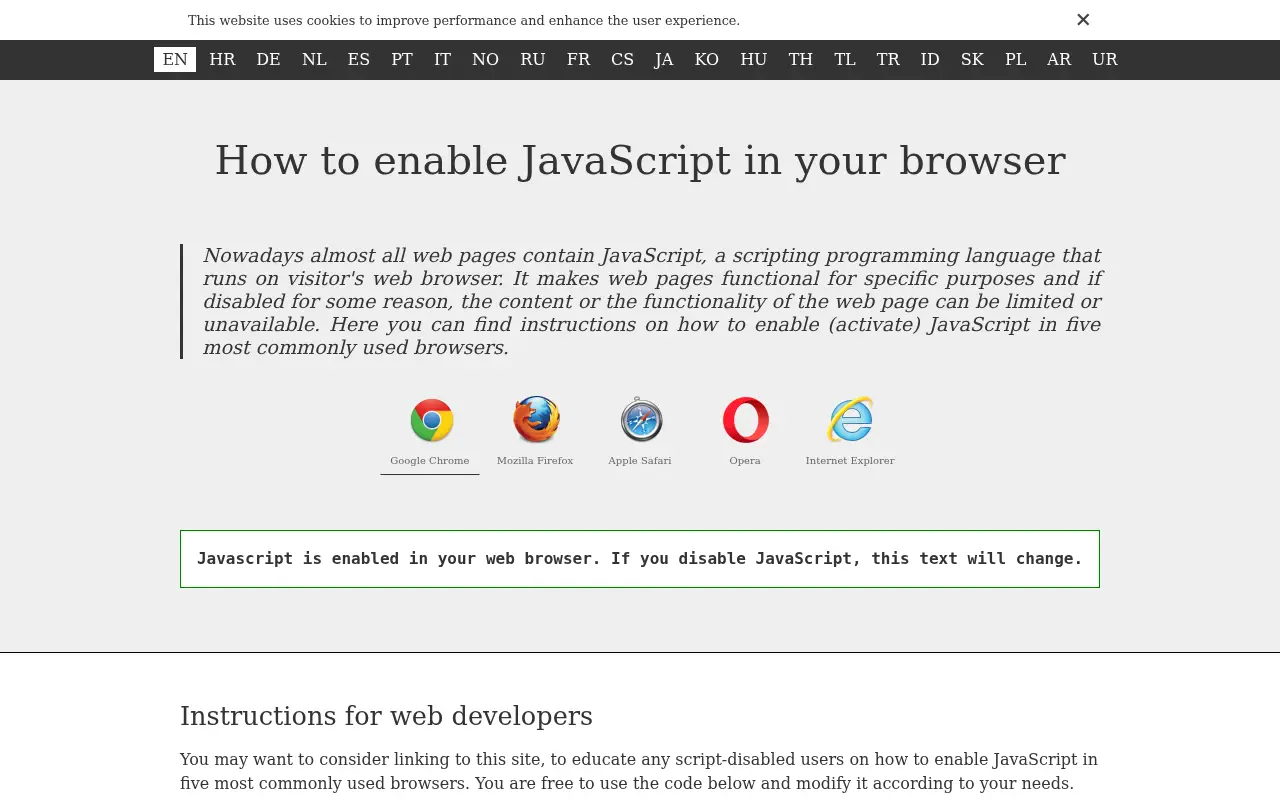
Task: Select the EN language tab
Action: (175, 59)
